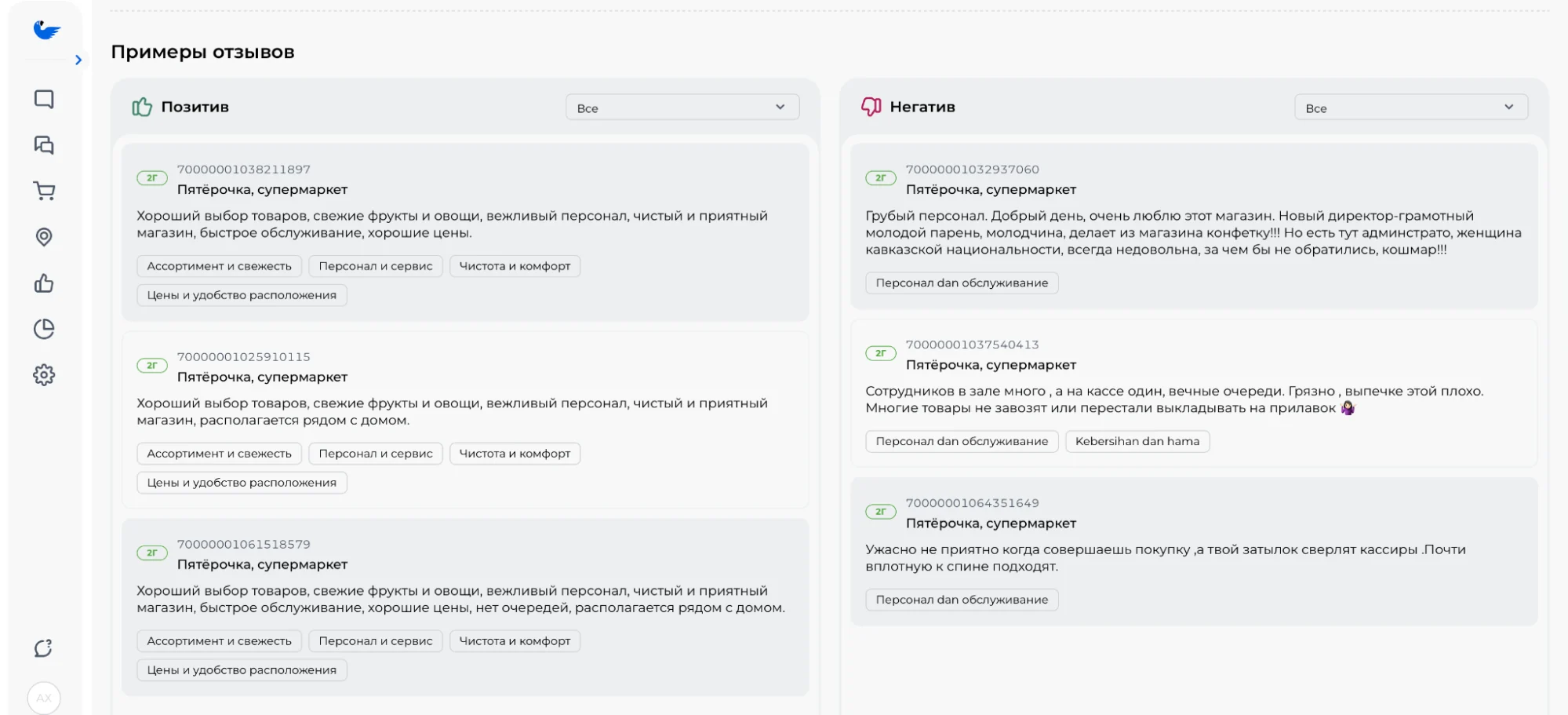The height and width of the screenshot is (715, 1568).
Task: Click Пятёрочка, супермаркет under ID 70000001061518579
Action: point(262,565)
